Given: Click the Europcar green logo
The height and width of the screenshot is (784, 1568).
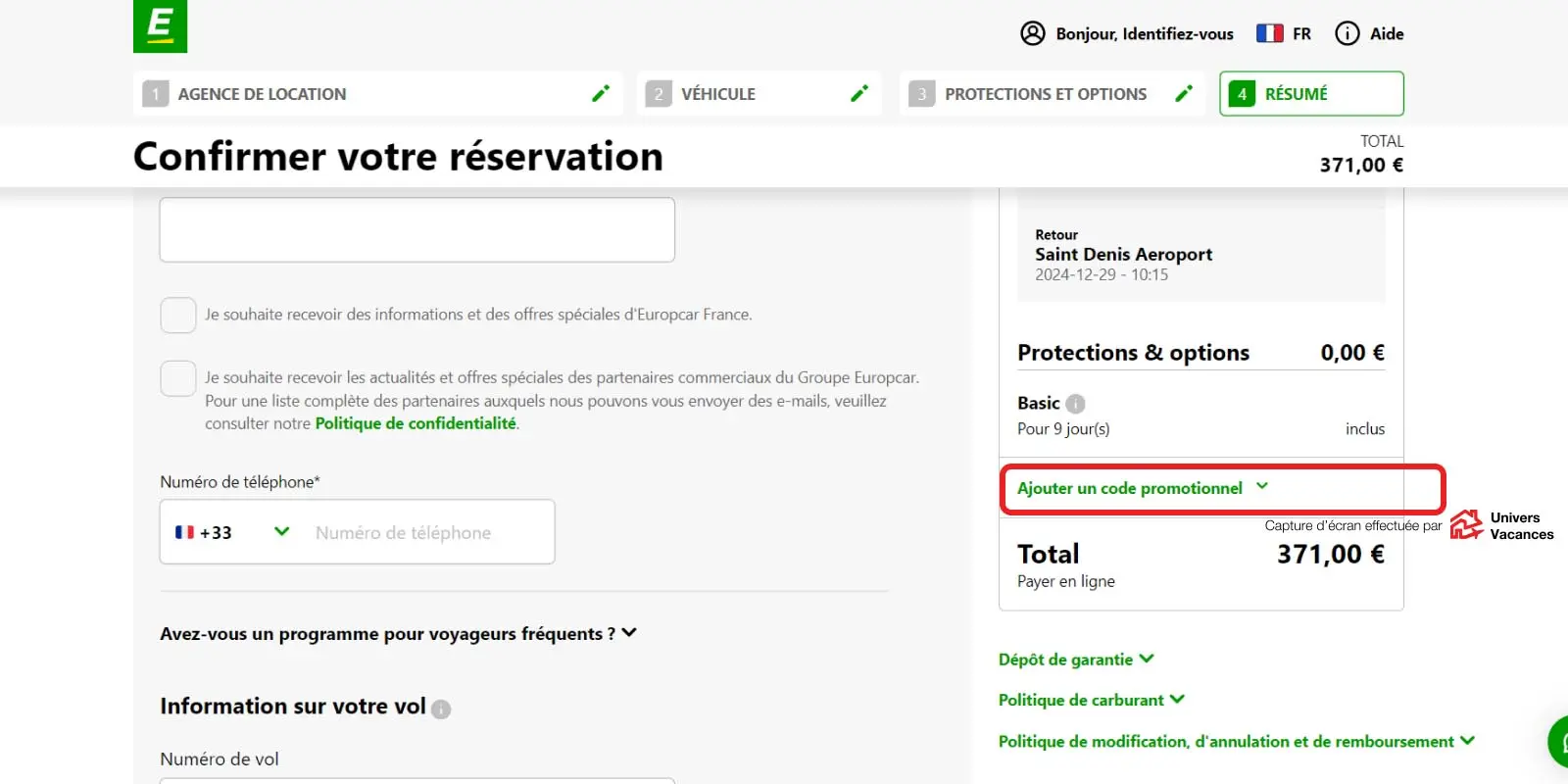Looking at the screenshot, I should point(160,25).
